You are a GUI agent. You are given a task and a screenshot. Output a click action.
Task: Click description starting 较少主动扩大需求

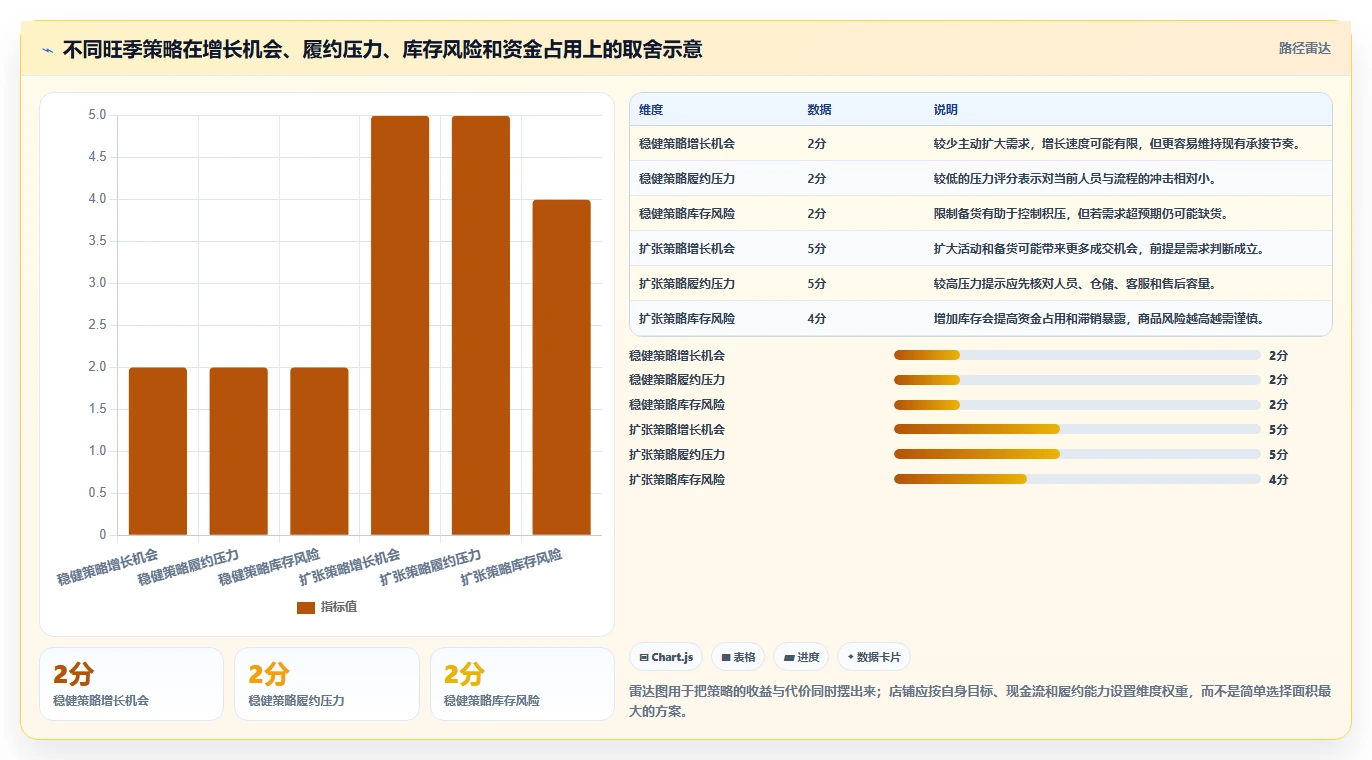coord(1118,144)
